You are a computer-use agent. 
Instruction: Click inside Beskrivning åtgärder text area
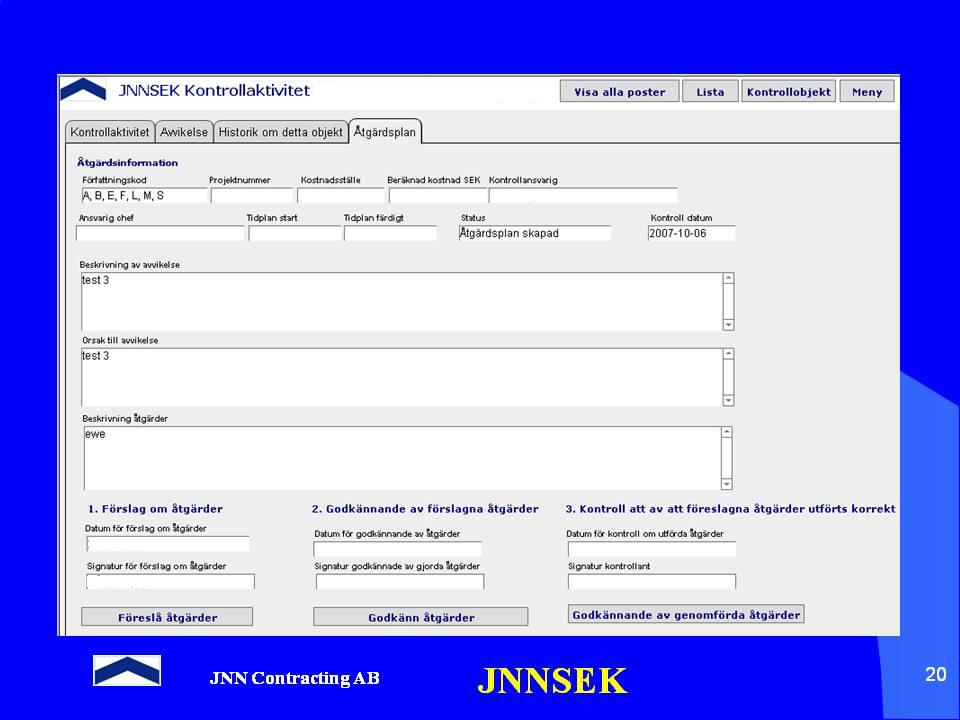tap(402, 458)
